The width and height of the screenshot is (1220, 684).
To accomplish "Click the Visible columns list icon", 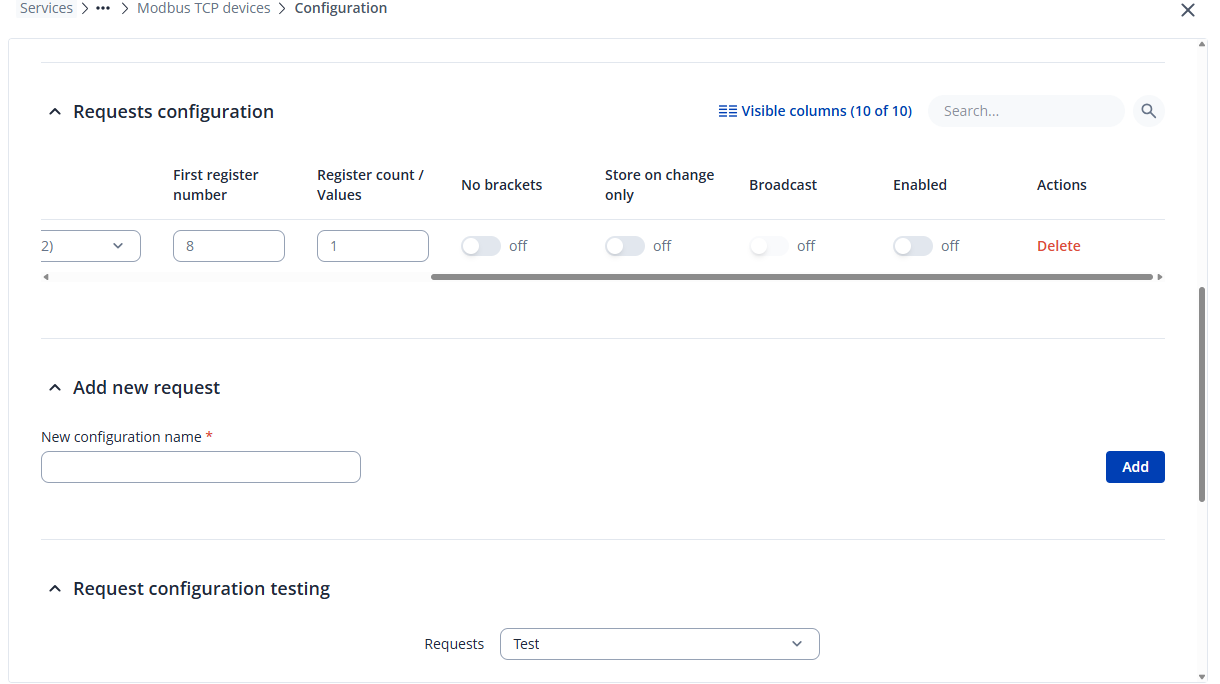I will click(x=727, y=111).
